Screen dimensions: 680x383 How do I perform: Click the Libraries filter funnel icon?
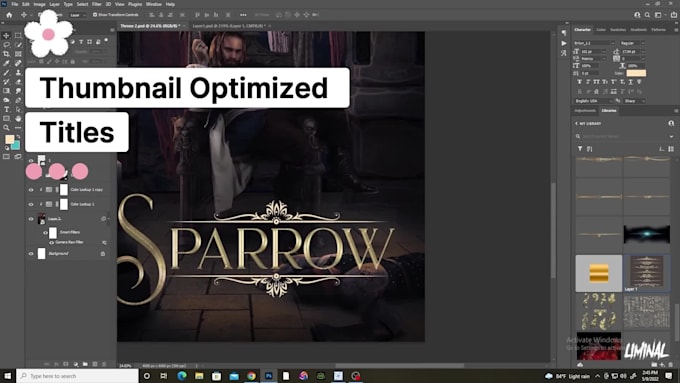tap(580, 149)
